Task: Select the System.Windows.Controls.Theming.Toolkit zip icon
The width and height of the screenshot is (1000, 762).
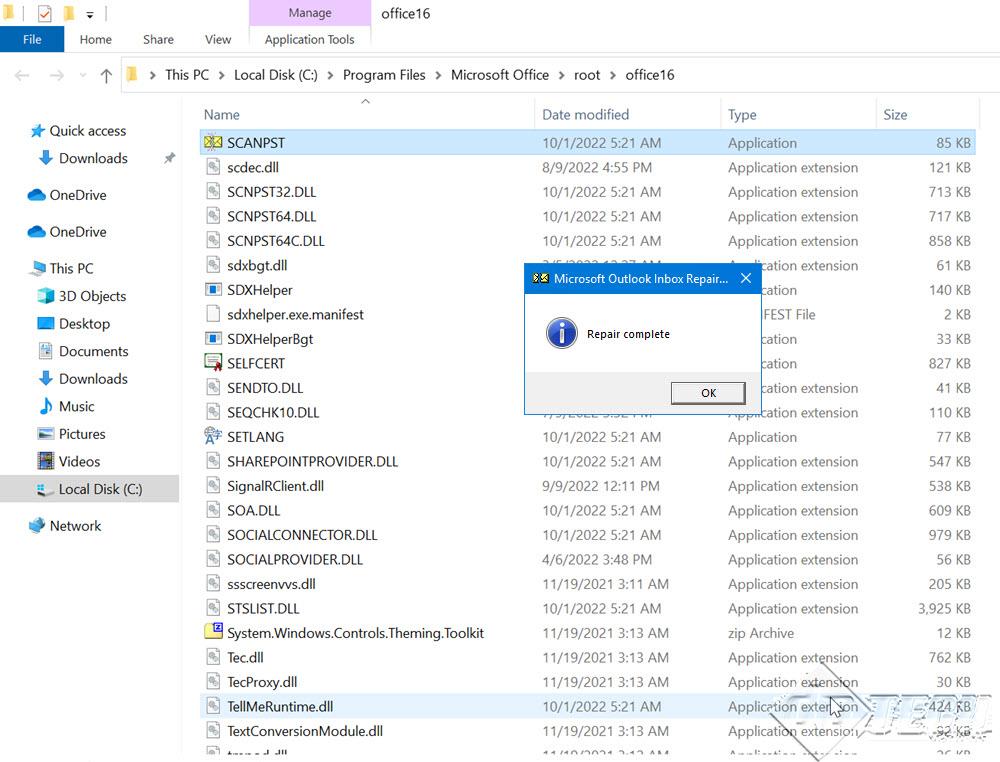Action: (213, 632)
